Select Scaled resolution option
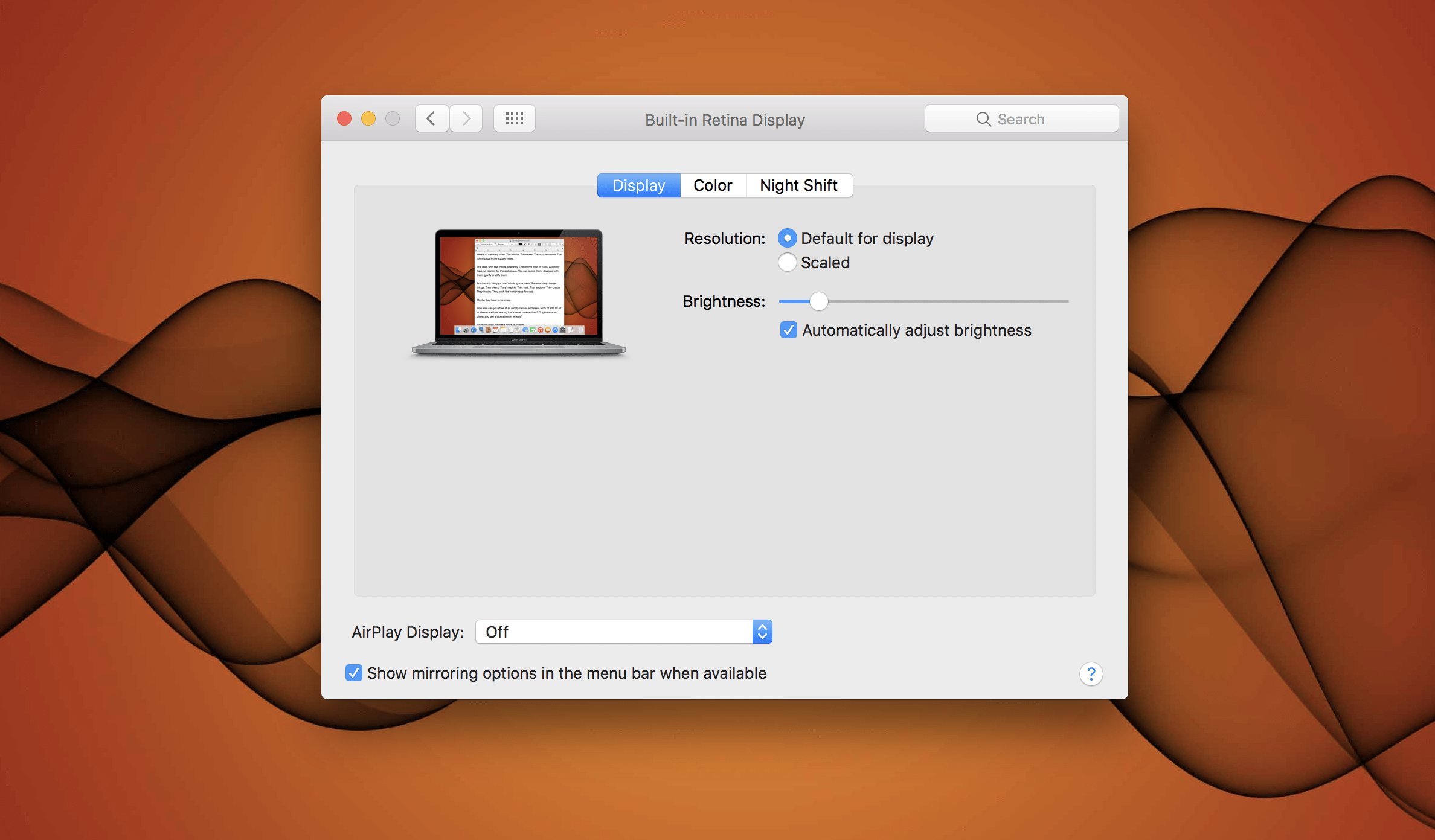This screenshot has width=1435, height=840. [x=787, y=262]
